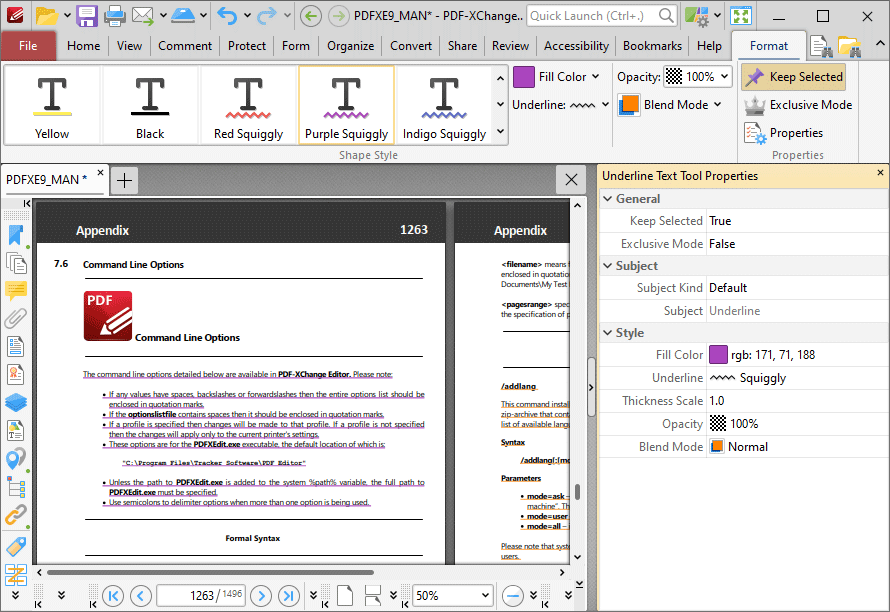The width and height of the screenshot is (890, 612).
Task: Click the Links chain icon in sidebar
Action: point(15,515)
